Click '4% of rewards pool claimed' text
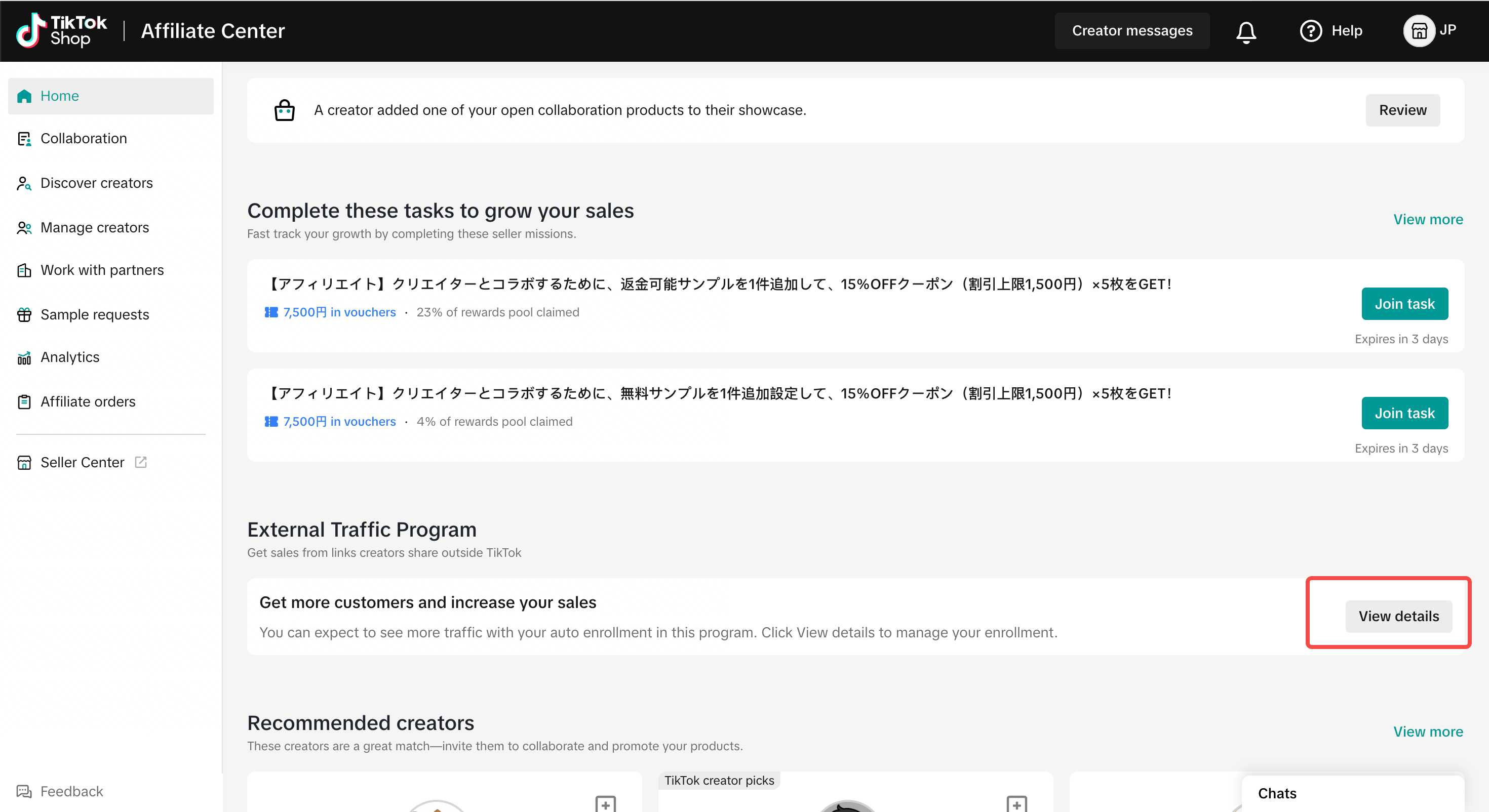 [x=494, y=421]
